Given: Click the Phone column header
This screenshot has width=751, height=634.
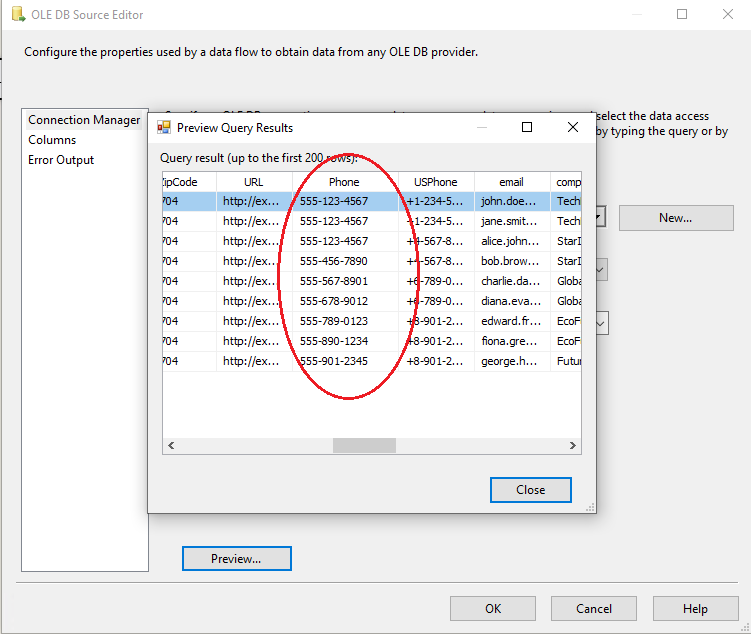Looking at the screenshot, I should coord(344,182).
